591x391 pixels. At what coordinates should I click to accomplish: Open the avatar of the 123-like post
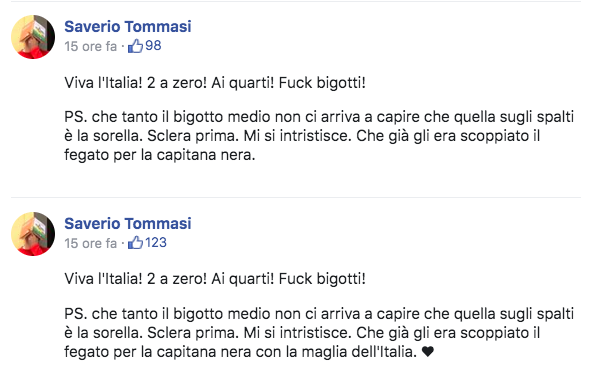tap(33, 234)
